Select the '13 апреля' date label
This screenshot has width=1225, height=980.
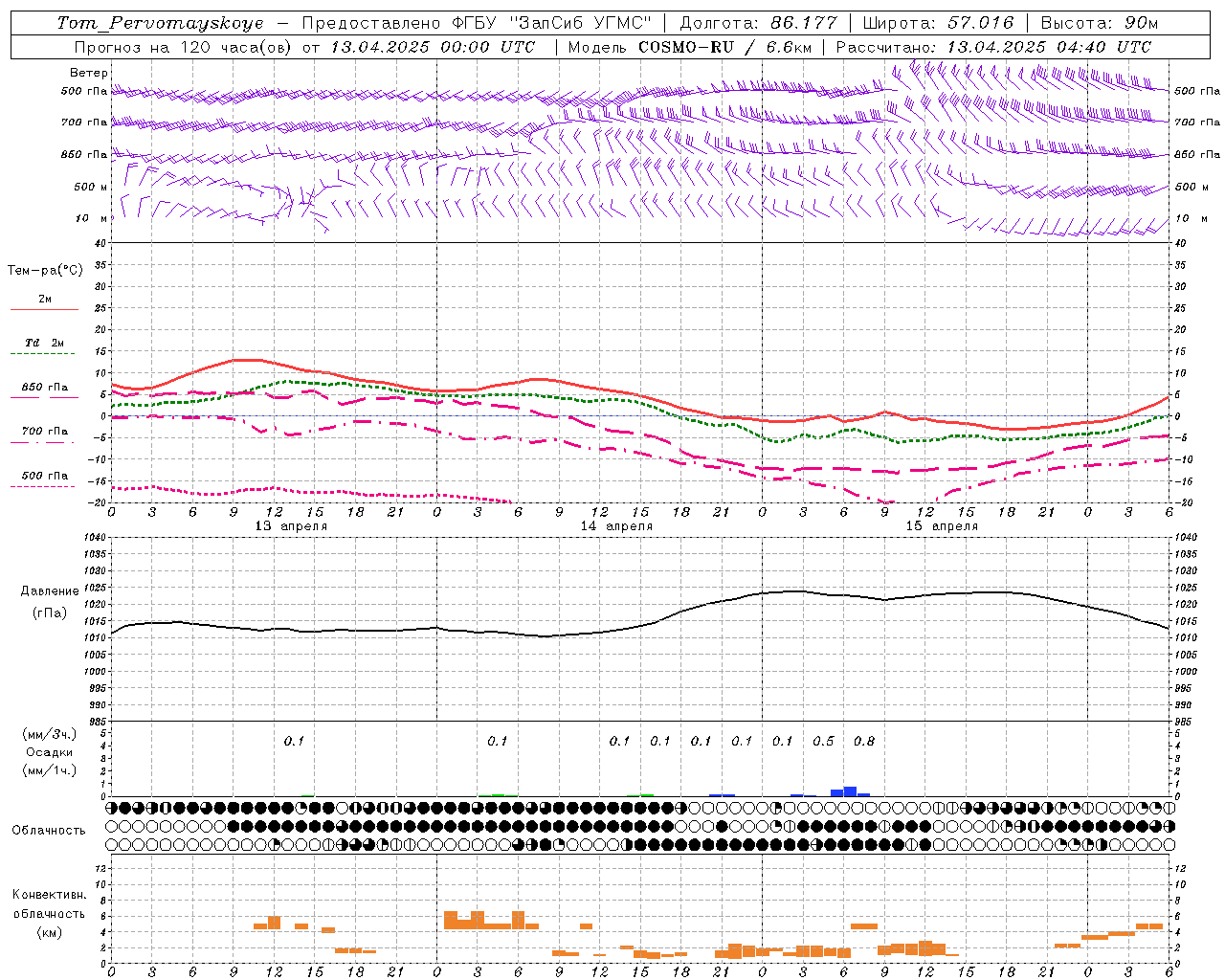pos(291,526)
